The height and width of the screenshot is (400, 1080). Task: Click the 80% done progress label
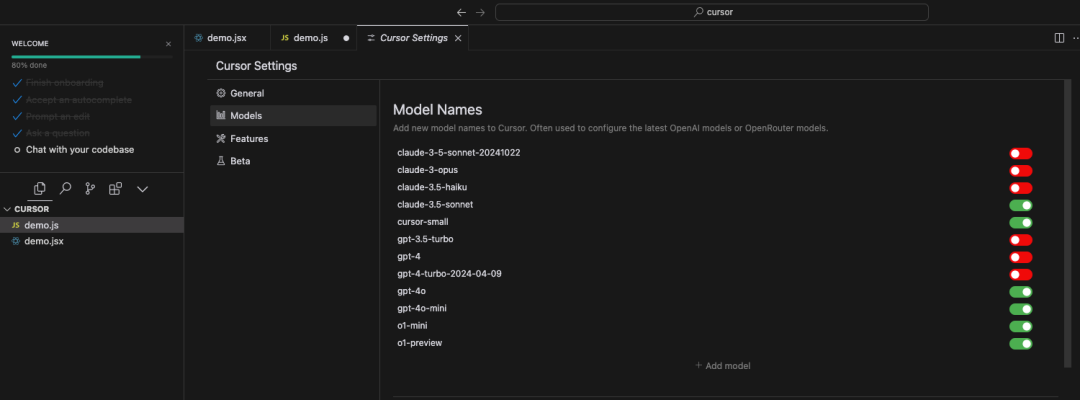pyautogui.click(x=28, y=65)
